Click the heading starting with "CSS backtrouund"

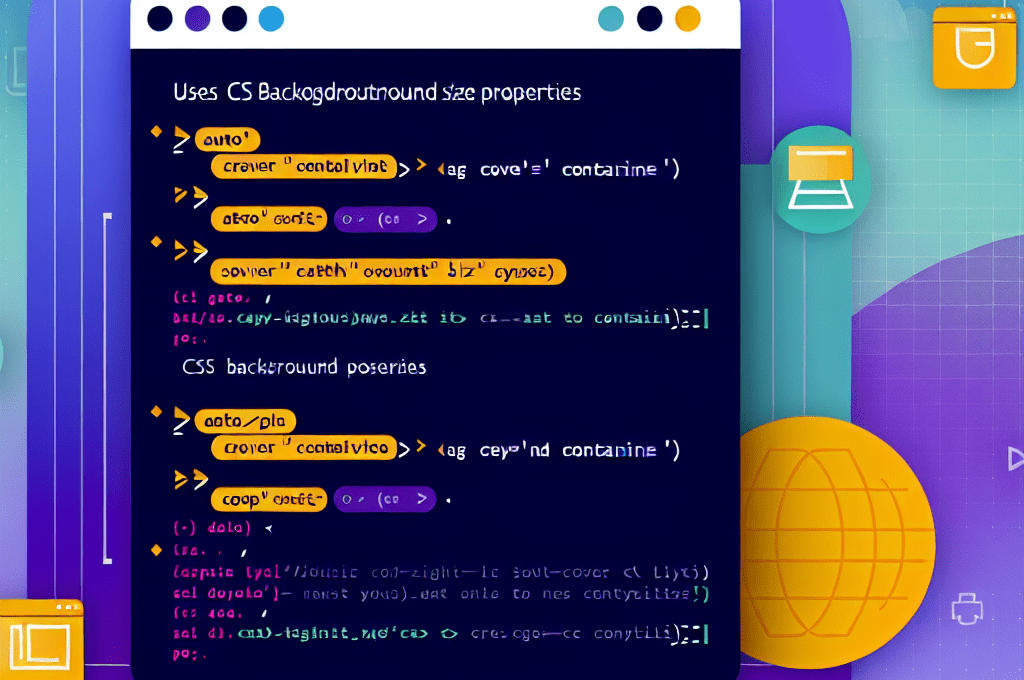[x=304, y=367]
